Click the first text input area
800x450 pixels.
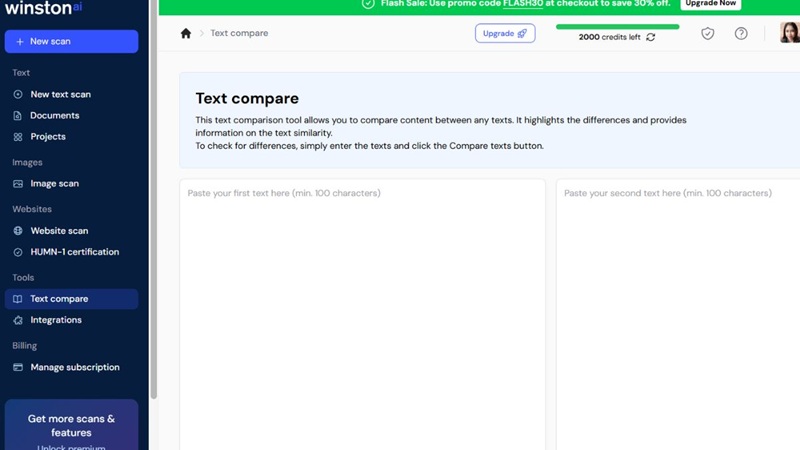[x=362, y=314]
